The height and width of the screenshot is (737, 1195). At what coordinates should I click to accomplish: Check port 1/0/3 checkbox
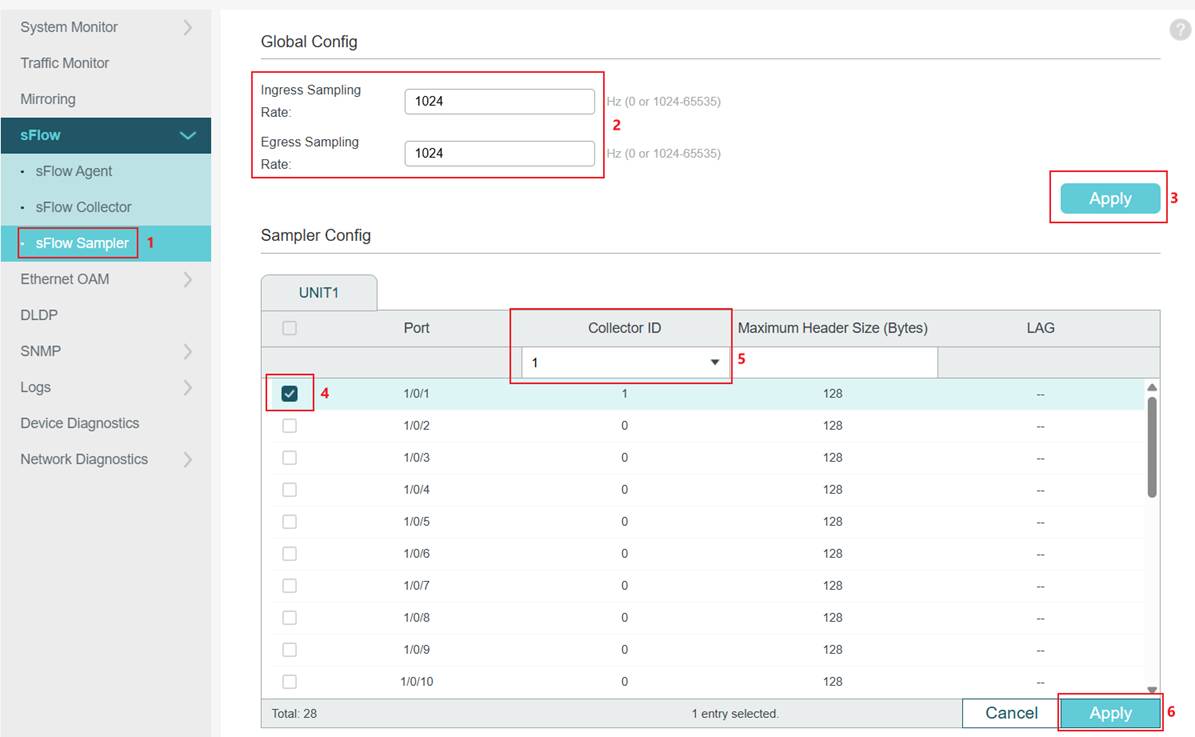(x=290, y=458)
